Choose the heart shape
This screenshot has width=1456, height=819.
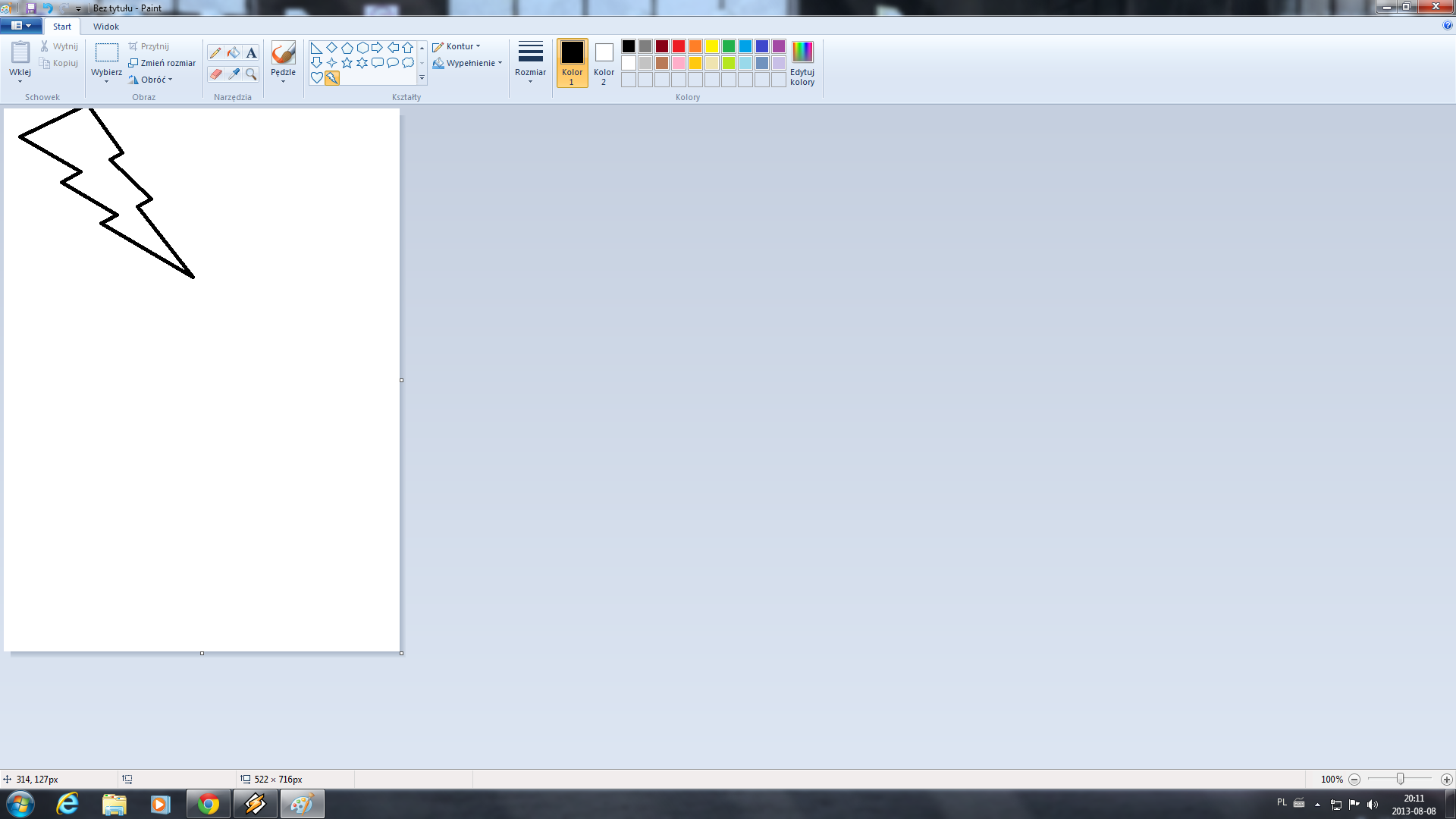[x=317, y=78]
